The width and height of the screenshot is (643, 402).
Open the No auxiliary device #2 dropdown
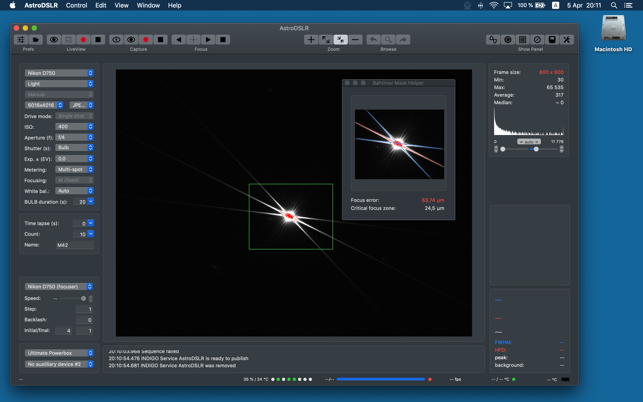[59, 364]
